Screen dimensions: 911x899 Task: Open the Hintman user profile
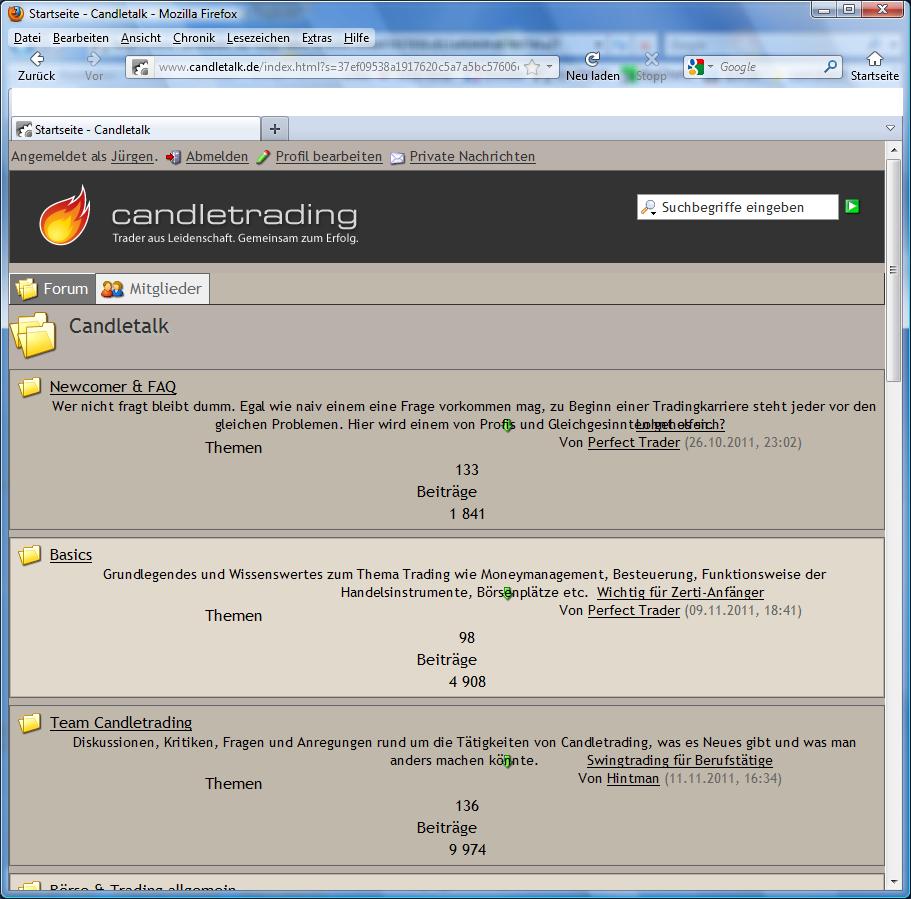[633, 779]
